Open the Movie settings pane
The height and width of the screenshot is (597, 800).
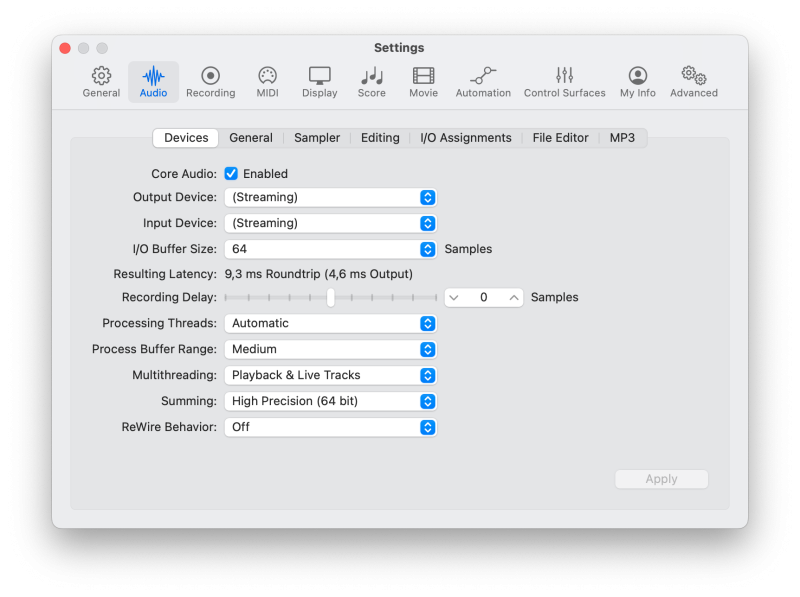click(423, 82)
